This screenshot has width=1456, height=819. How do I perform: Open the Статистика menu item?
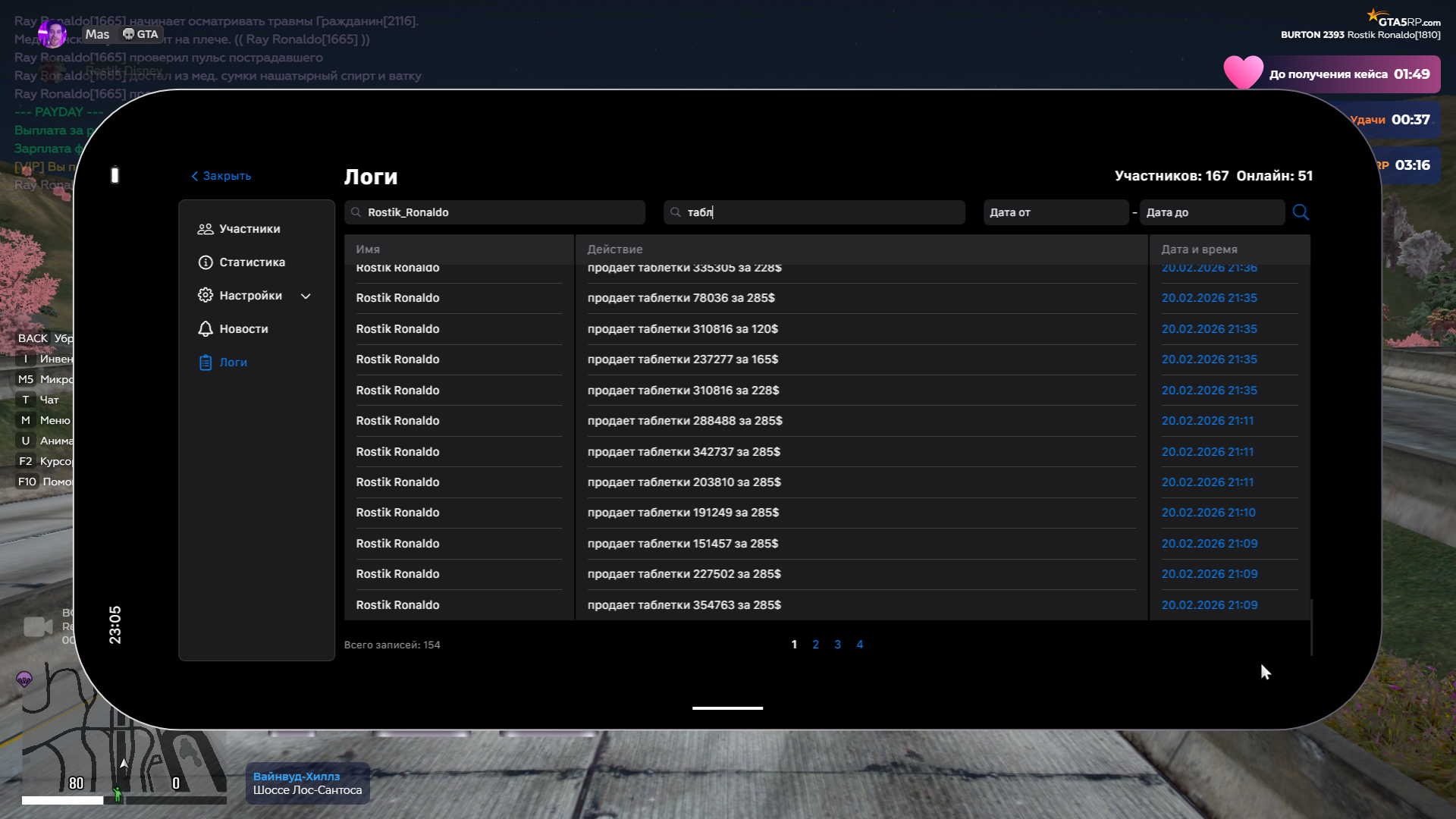coord(252,262)
